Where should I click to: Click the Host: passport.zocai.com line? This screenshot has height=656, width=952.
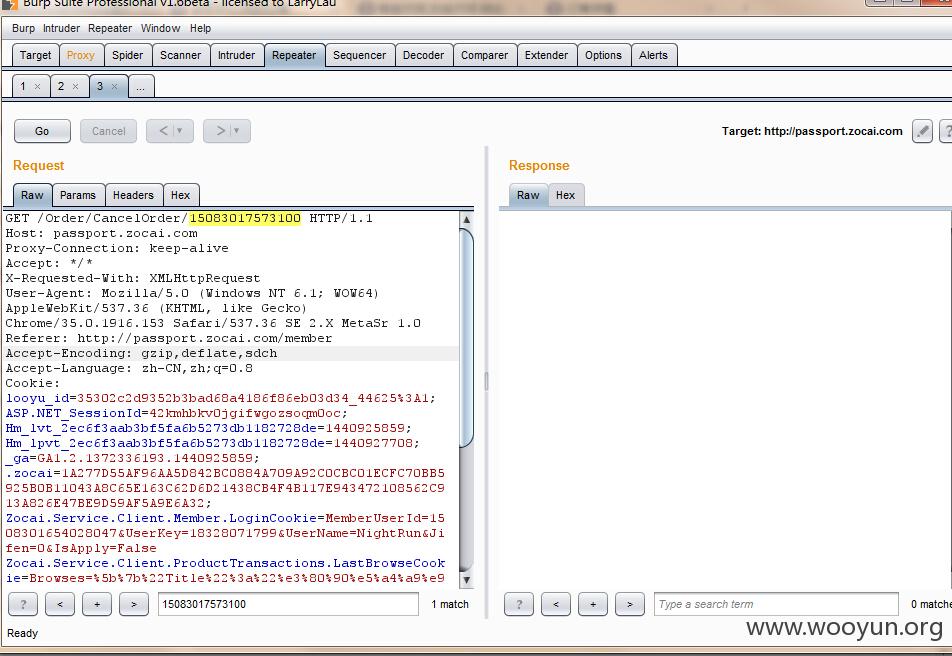click(101, 233)
